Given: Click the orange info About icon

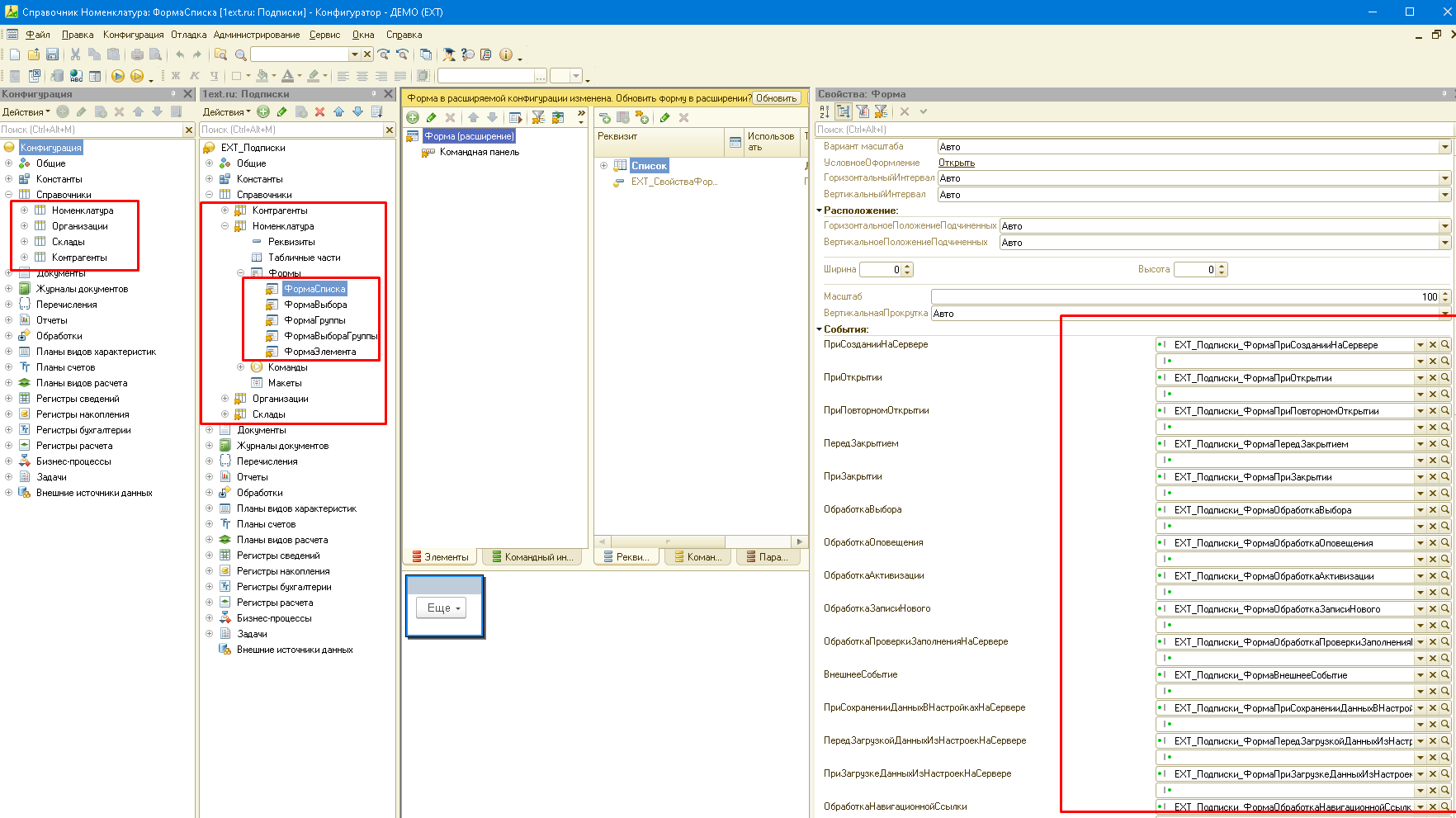Looking at the screenshot, I should (505, 54).
